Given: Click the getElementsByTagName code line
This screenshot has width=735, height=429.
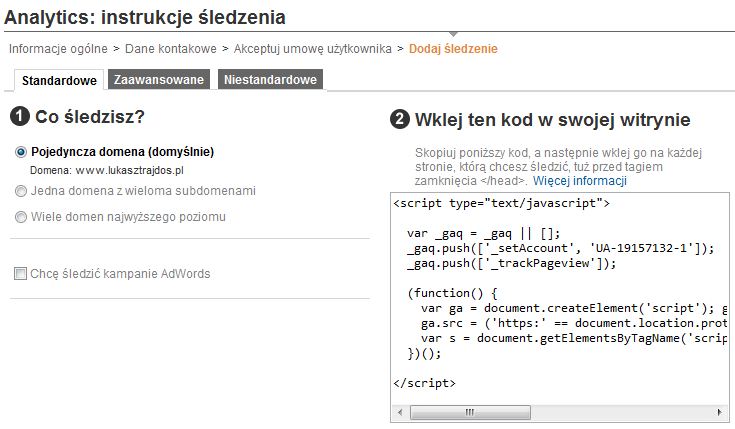Looking at the screenshot, I should (x=574, y=338).
